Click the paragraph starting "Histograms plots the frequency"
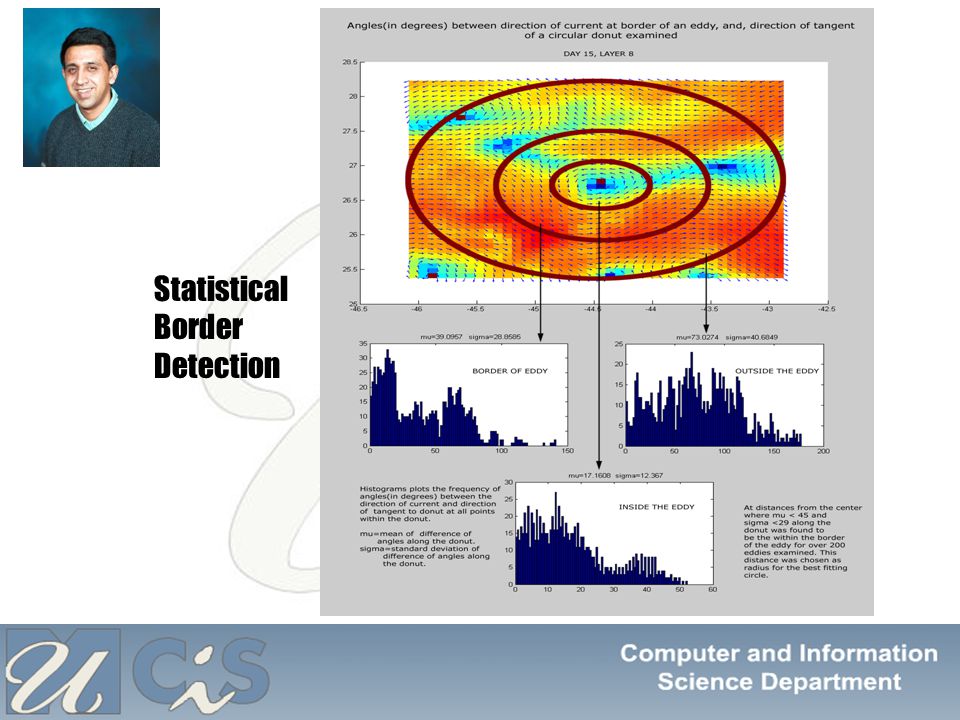This screenshot has width=960, height=720. [x=429, y=503]
